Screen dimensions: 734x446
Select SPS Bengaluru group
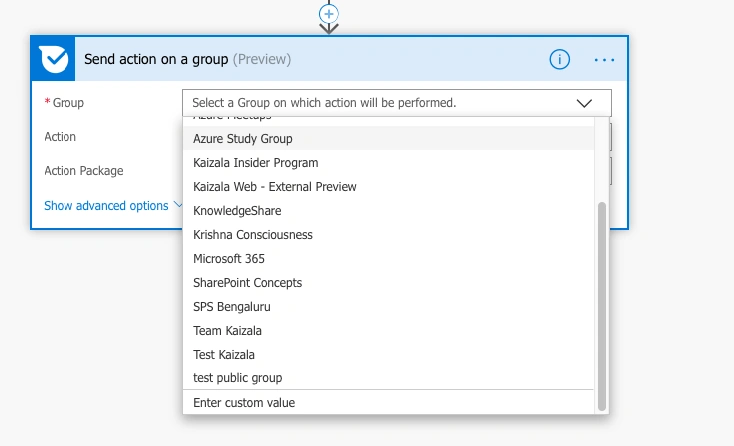pos(389,307)
